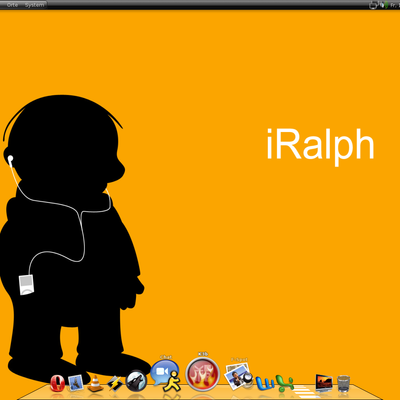Open the green Excel X icon

click(x=285, y=383)
